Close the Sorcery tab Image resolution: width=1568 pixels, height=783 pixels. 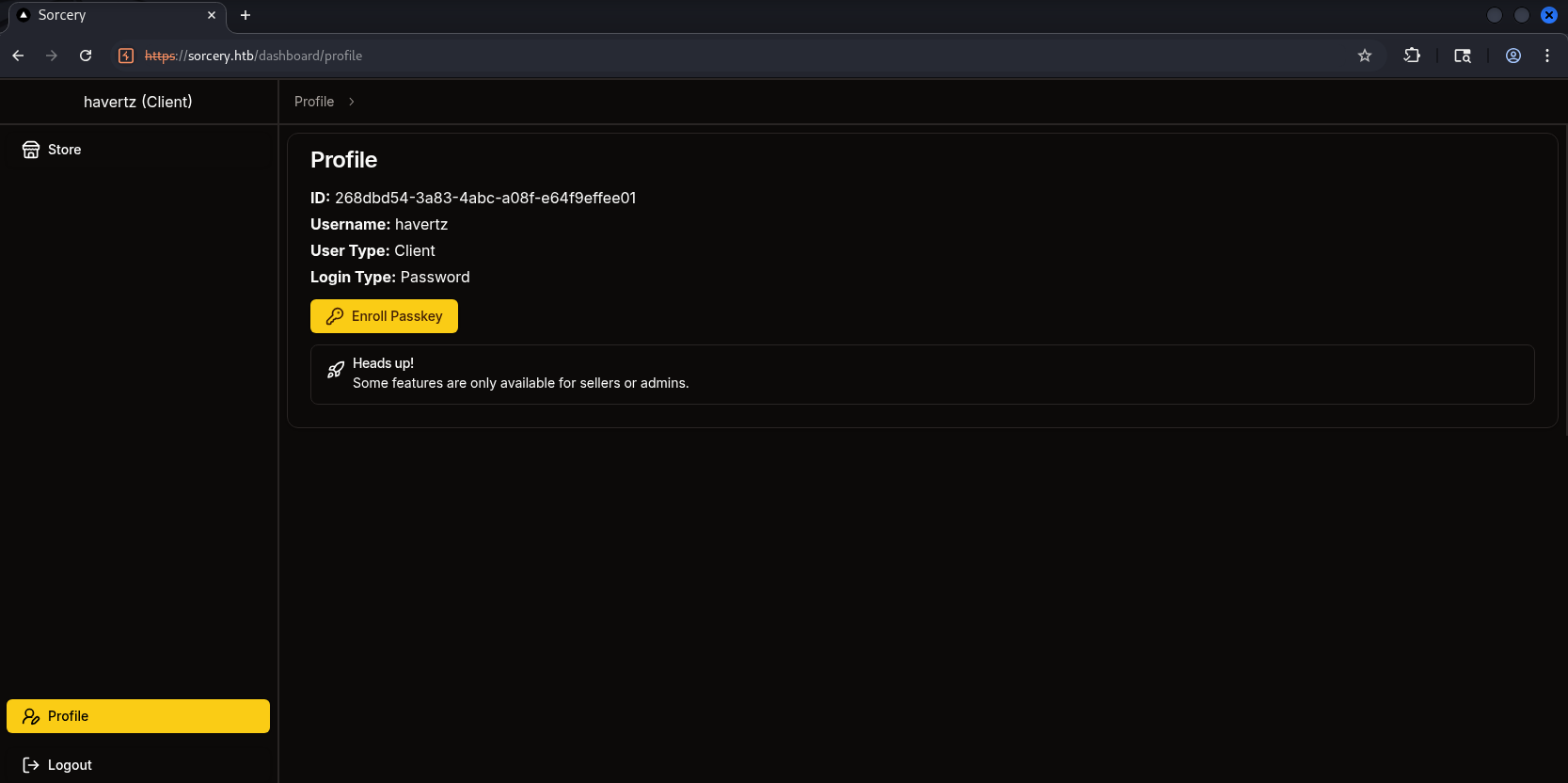(x=212, y=15)
